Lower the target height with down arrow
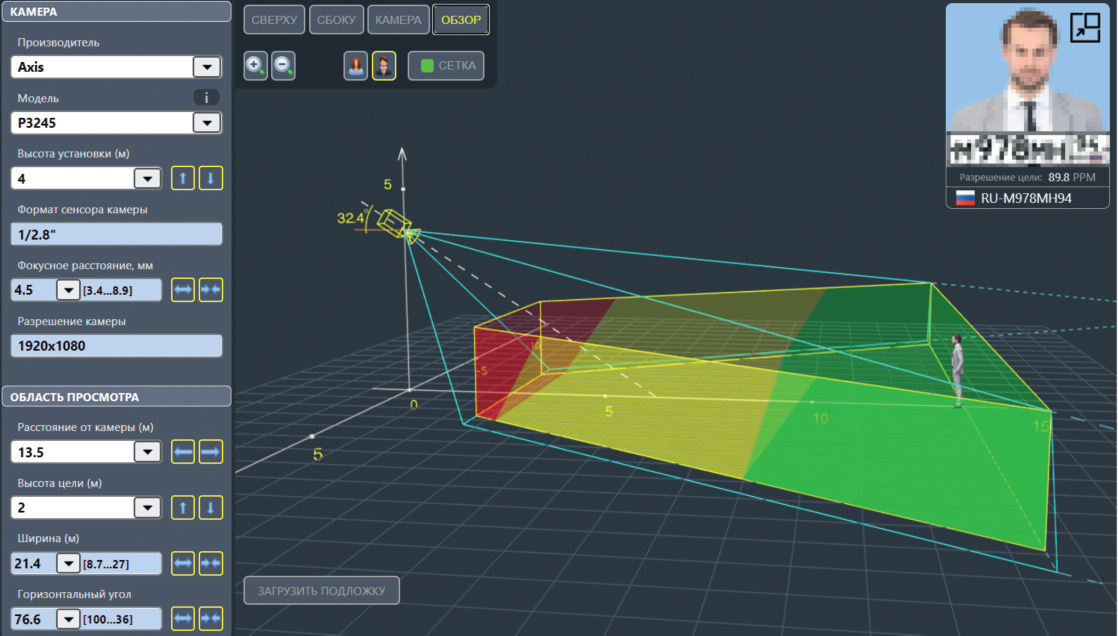Viewport: 1118px width, 636px height. click(x=210, y=508)
